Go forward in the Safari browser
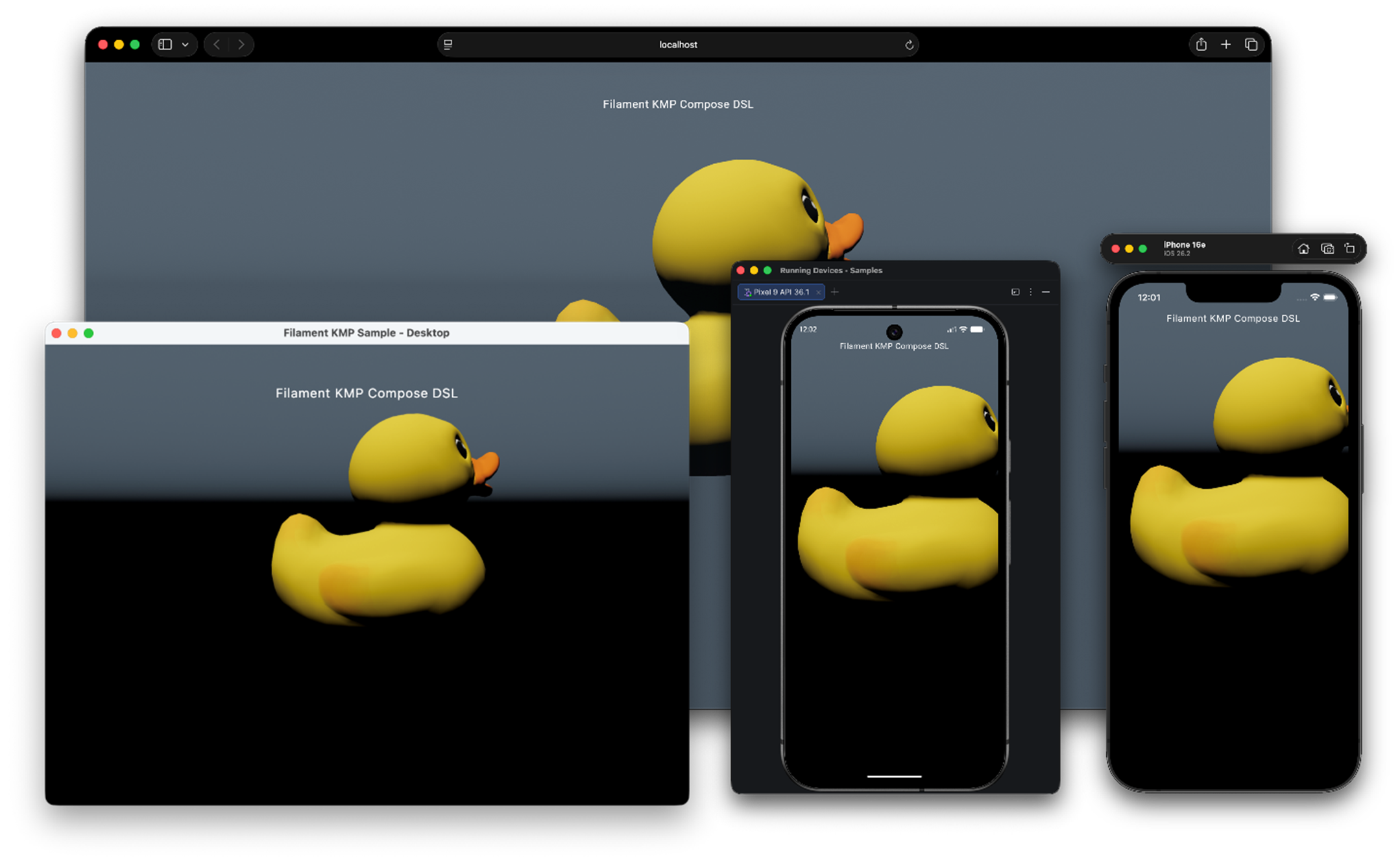 [x=241, y=44]
